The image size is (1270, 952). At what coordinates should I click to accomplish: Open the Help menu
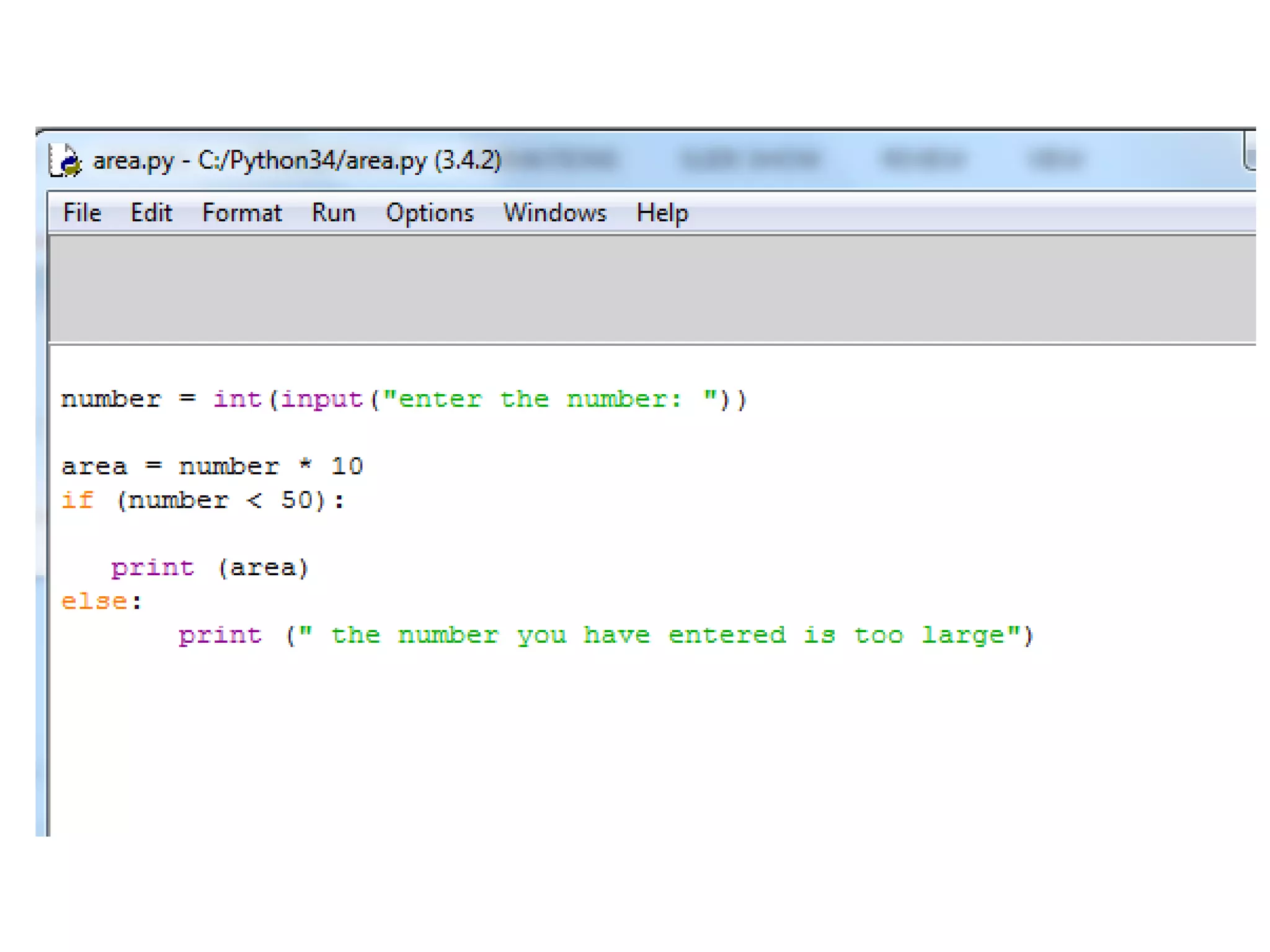[x=662, y=213]
